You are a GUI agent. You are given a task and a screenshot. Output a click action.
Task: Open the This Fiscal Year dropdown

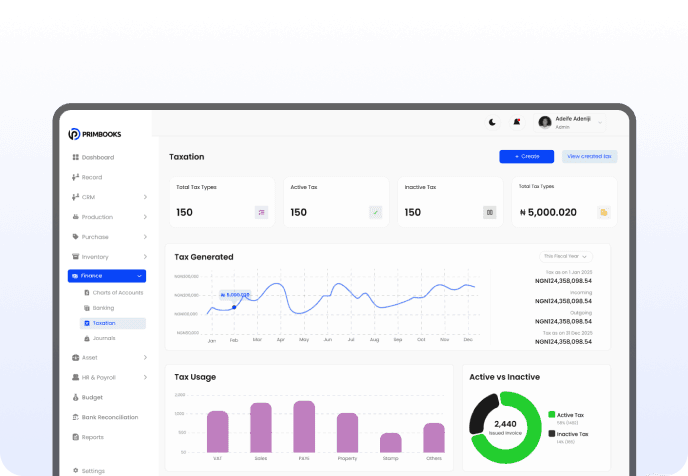tap(566, 256)
